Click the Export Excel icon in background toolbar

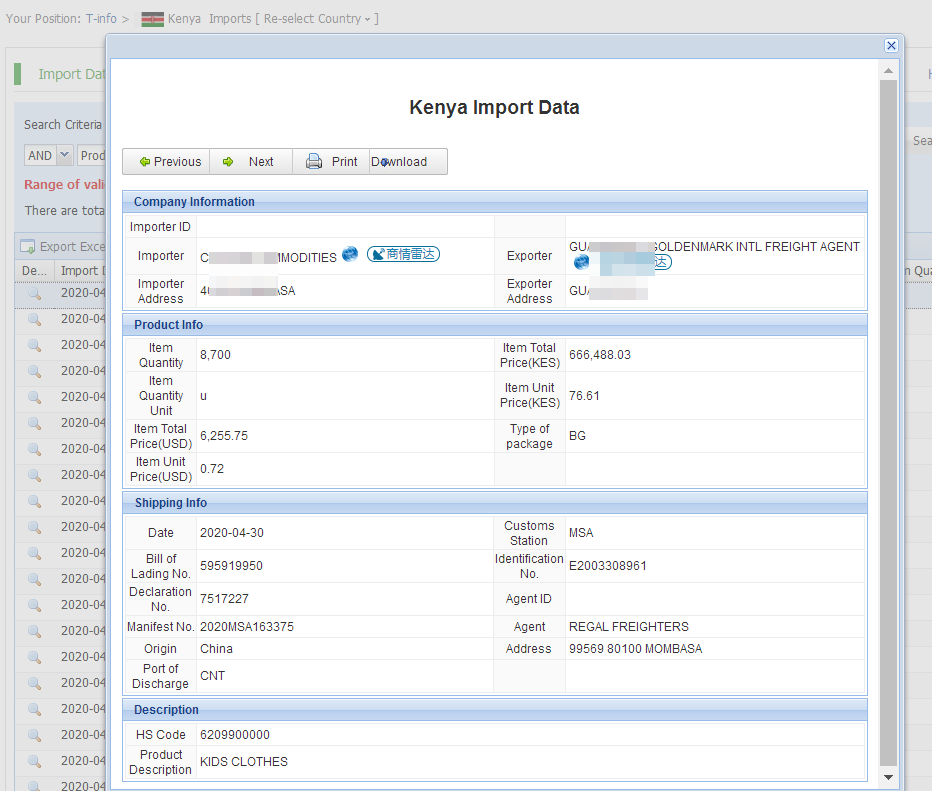pyautogui.click(x=28, y=247)
